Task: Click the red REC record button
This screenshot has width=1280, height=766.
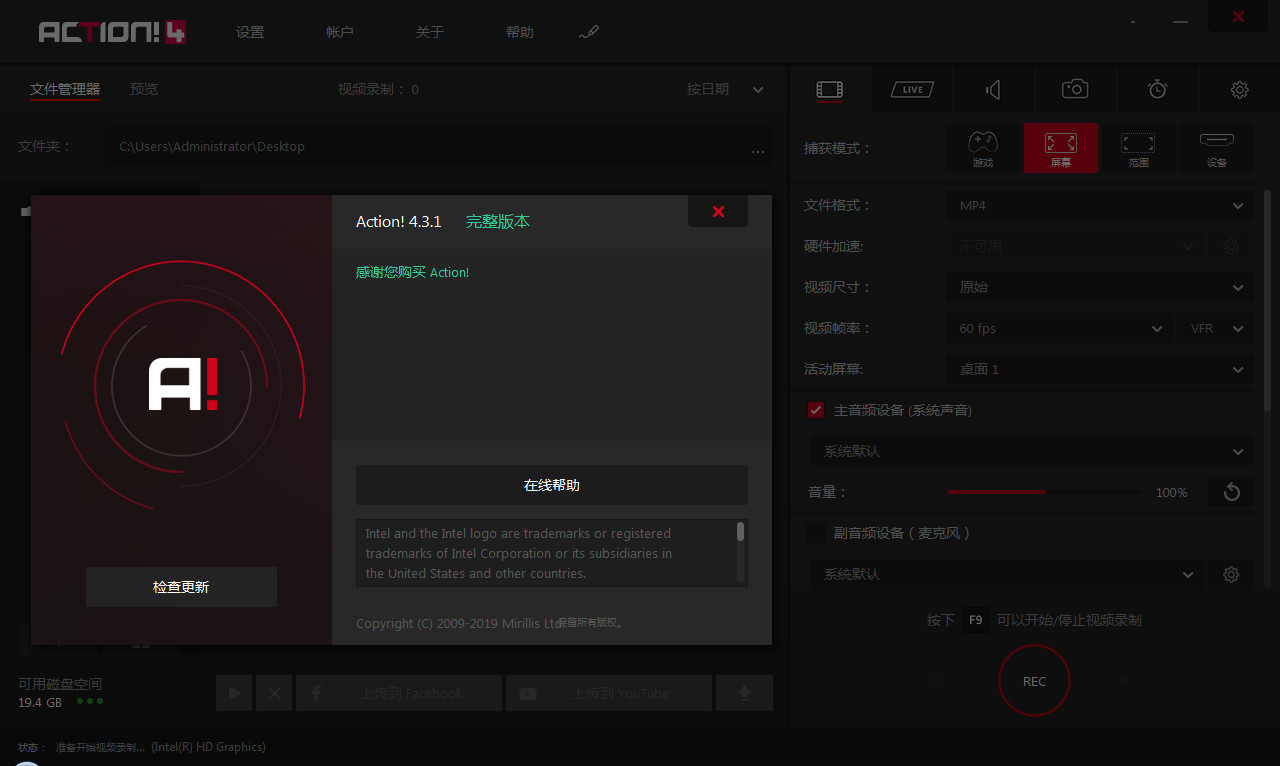Action: [1034, 681]
